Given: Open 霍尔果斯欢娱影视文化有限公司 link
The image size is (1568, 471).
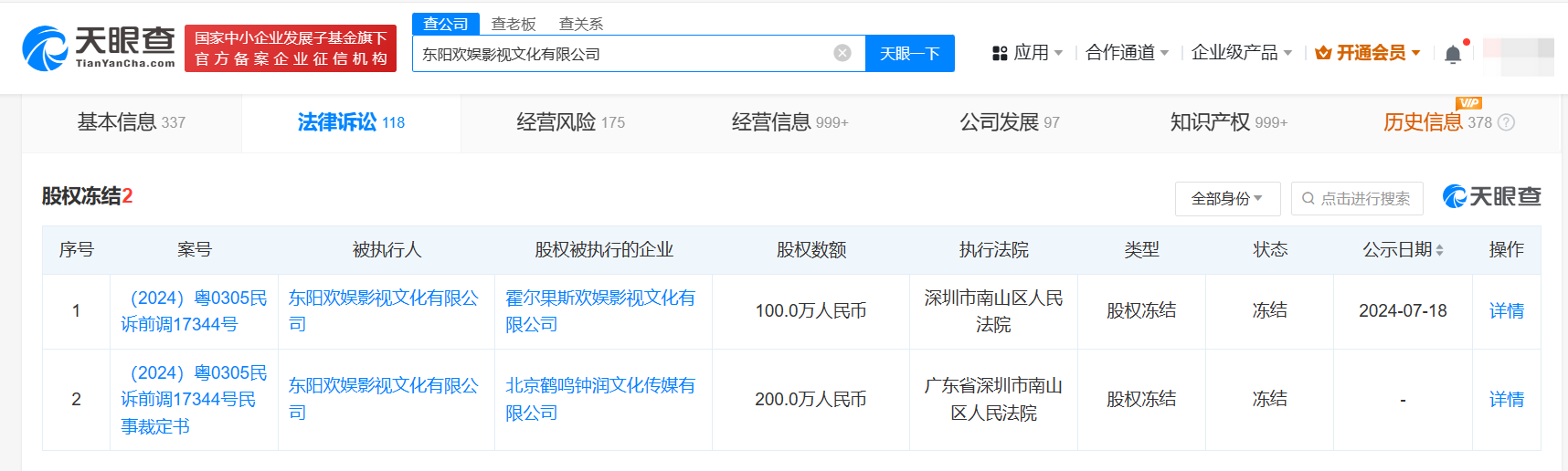Looking at the screenshot, I should pos(601,311).
